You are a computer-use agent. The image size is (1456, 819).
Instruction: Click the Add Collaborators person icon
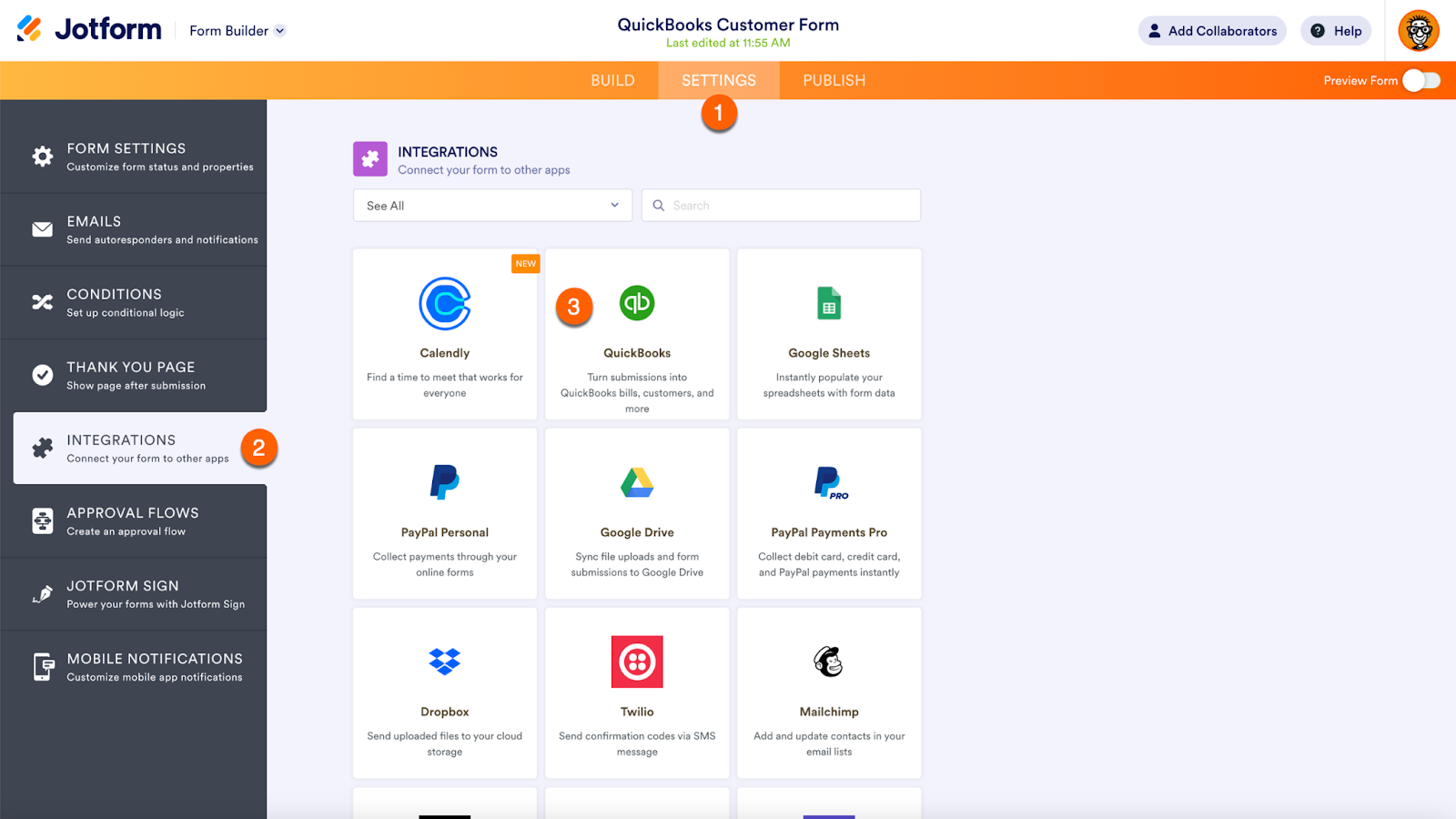pos(1155,31)
